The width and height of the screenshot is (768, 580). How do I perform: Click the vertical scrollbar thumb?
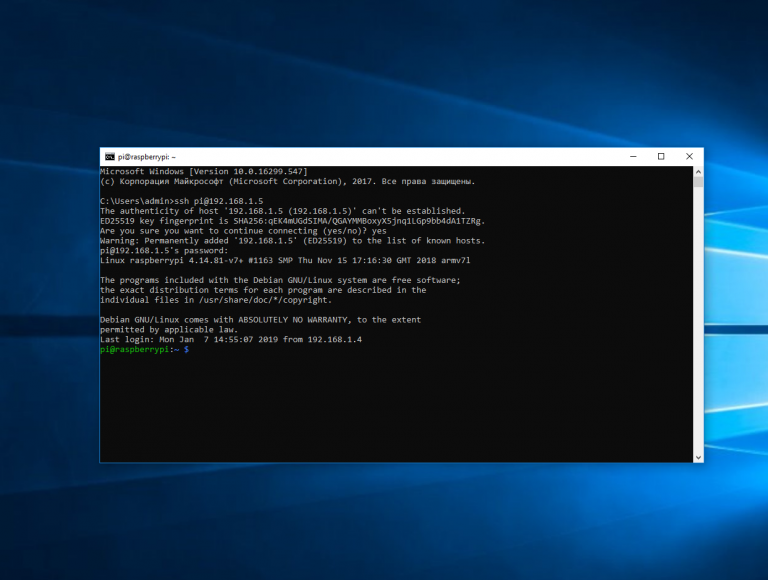click(698, 183)
